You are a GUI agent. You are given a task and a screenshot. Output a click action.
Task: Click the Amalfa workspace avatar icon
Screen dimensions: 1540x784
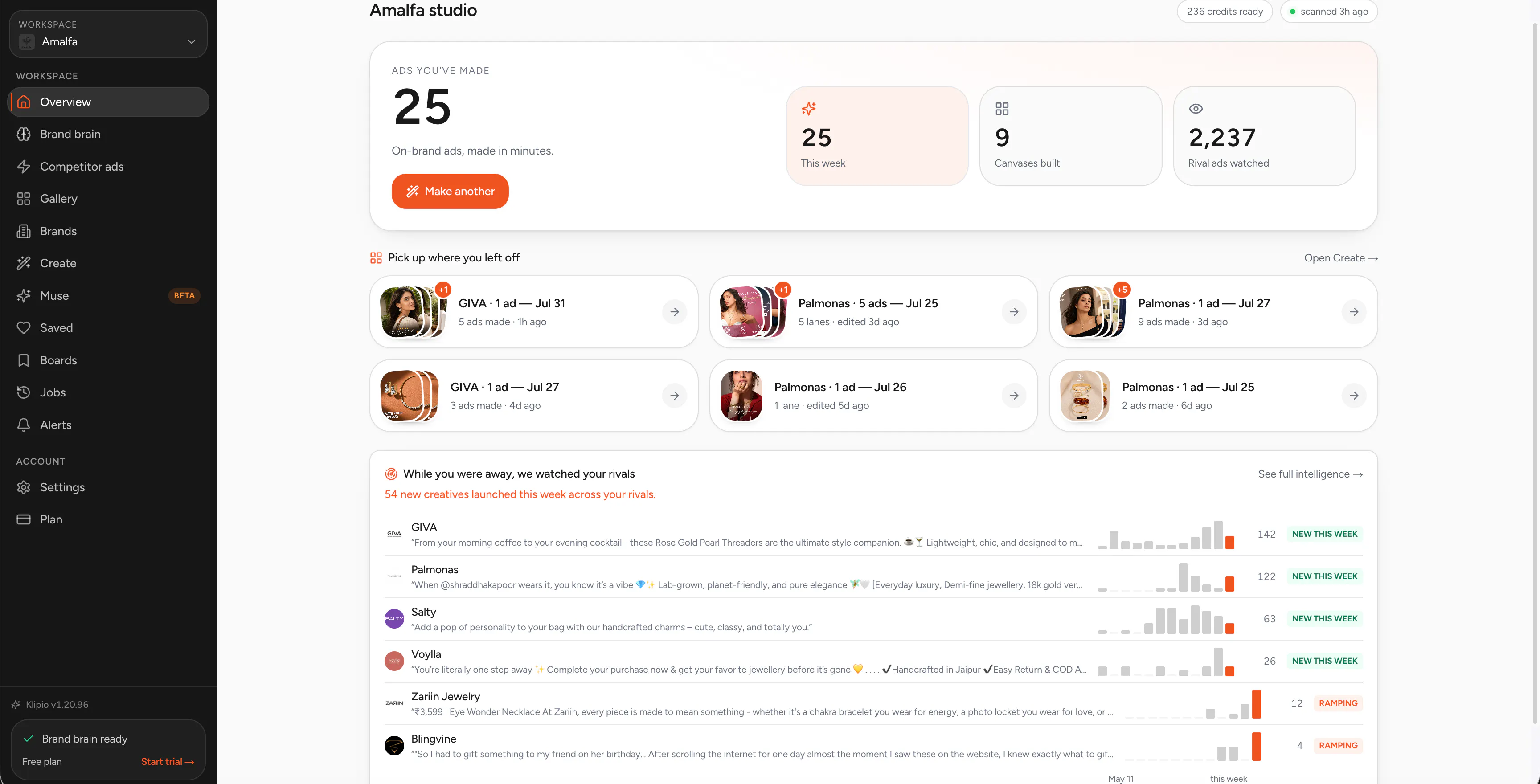[x=27, y=42]
